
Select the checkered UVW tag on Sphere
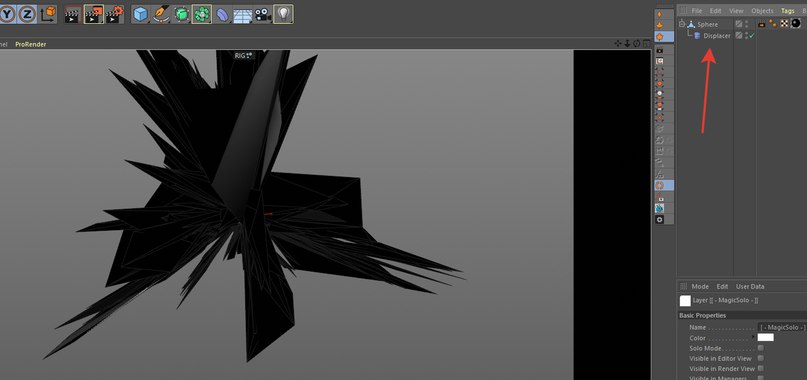click(784, 24)
